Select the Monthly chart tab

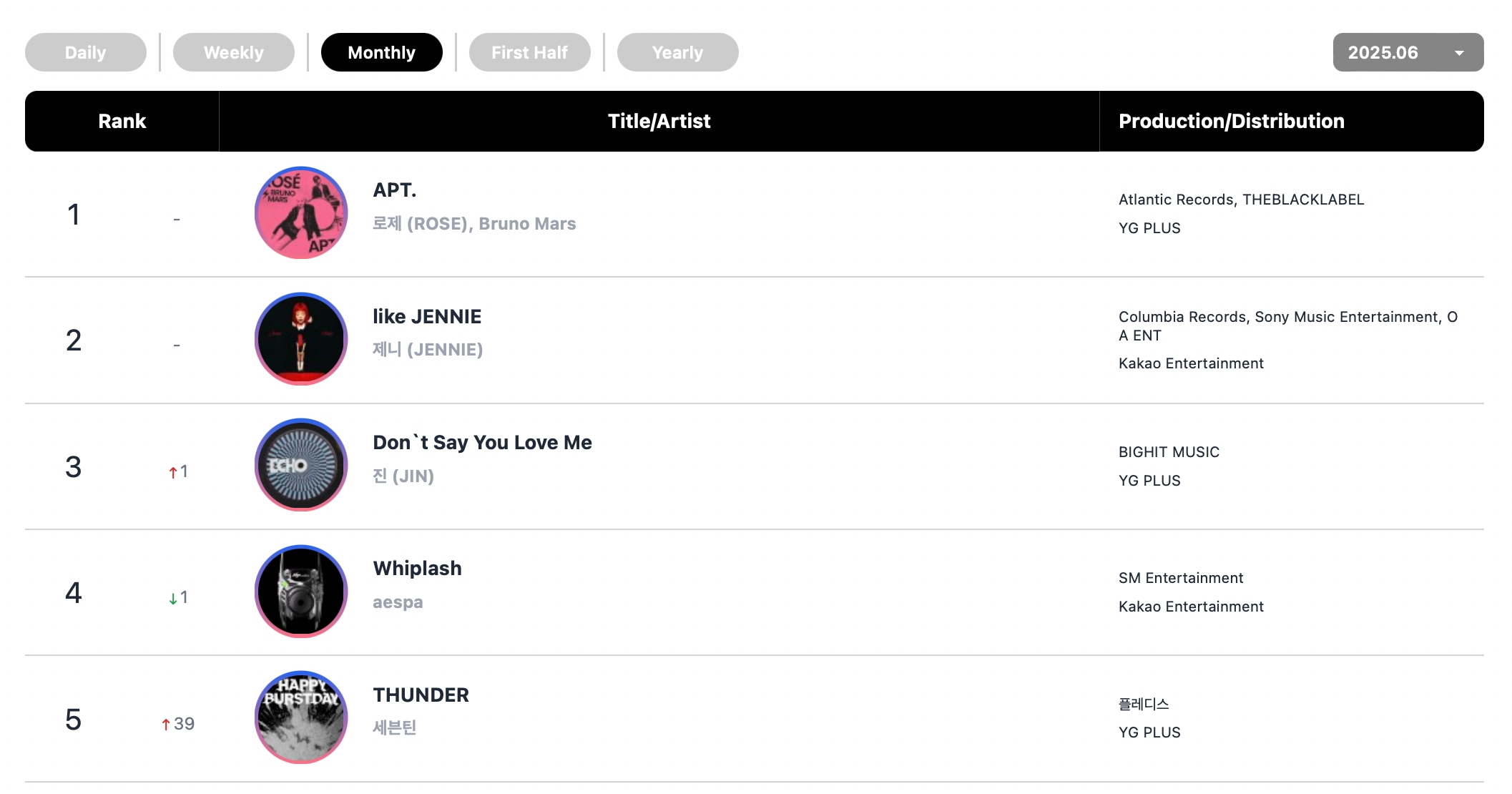[382, 52]
